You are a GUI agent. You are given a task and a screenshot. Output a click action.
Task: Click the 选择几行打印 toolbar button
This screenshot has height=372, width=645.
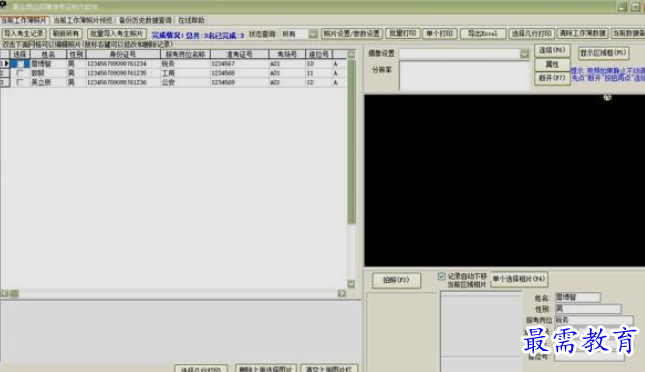tap(531, 33)
